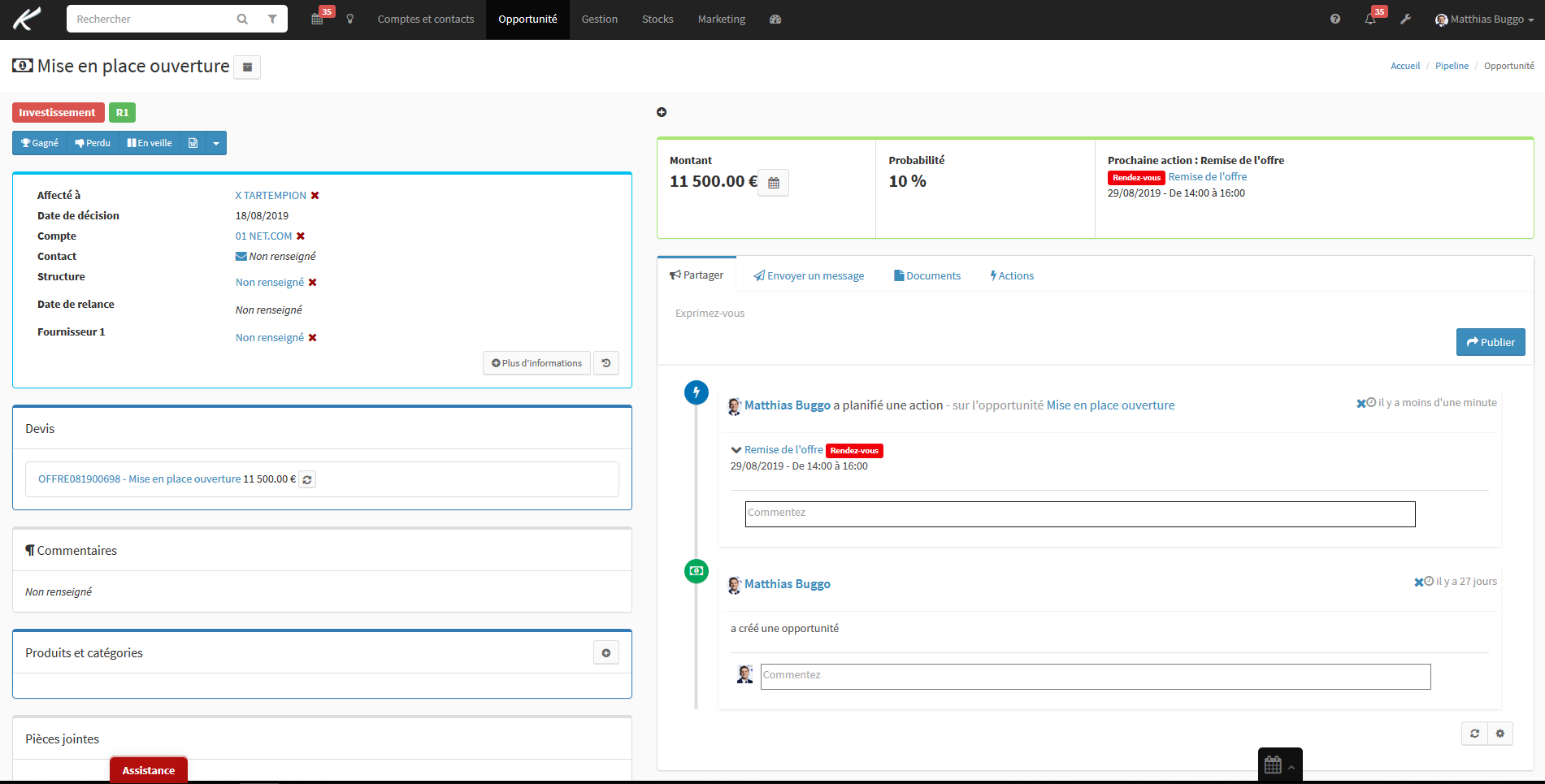Open Mise en place ouverture timeline link
This screenshot has height=784, width=1545.
(x=1110, y=405)
